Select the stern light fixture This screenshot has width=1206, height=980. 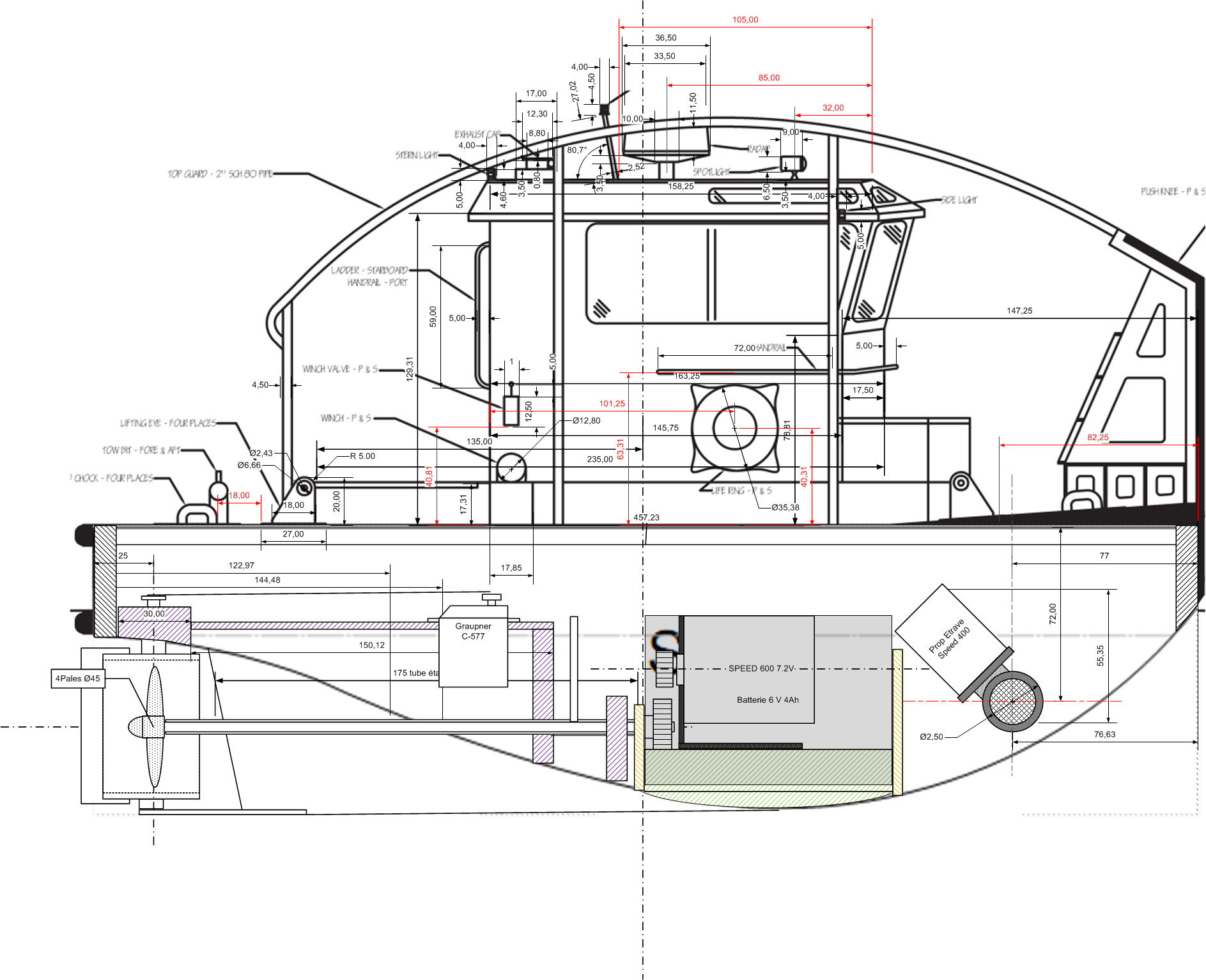[491, 175]
